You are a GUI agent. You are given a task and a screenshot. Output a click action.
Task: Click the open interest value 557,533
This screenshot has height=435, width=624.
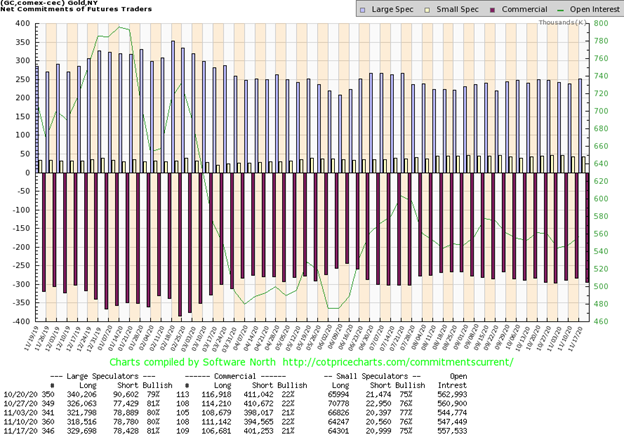(x=452, y=431)
